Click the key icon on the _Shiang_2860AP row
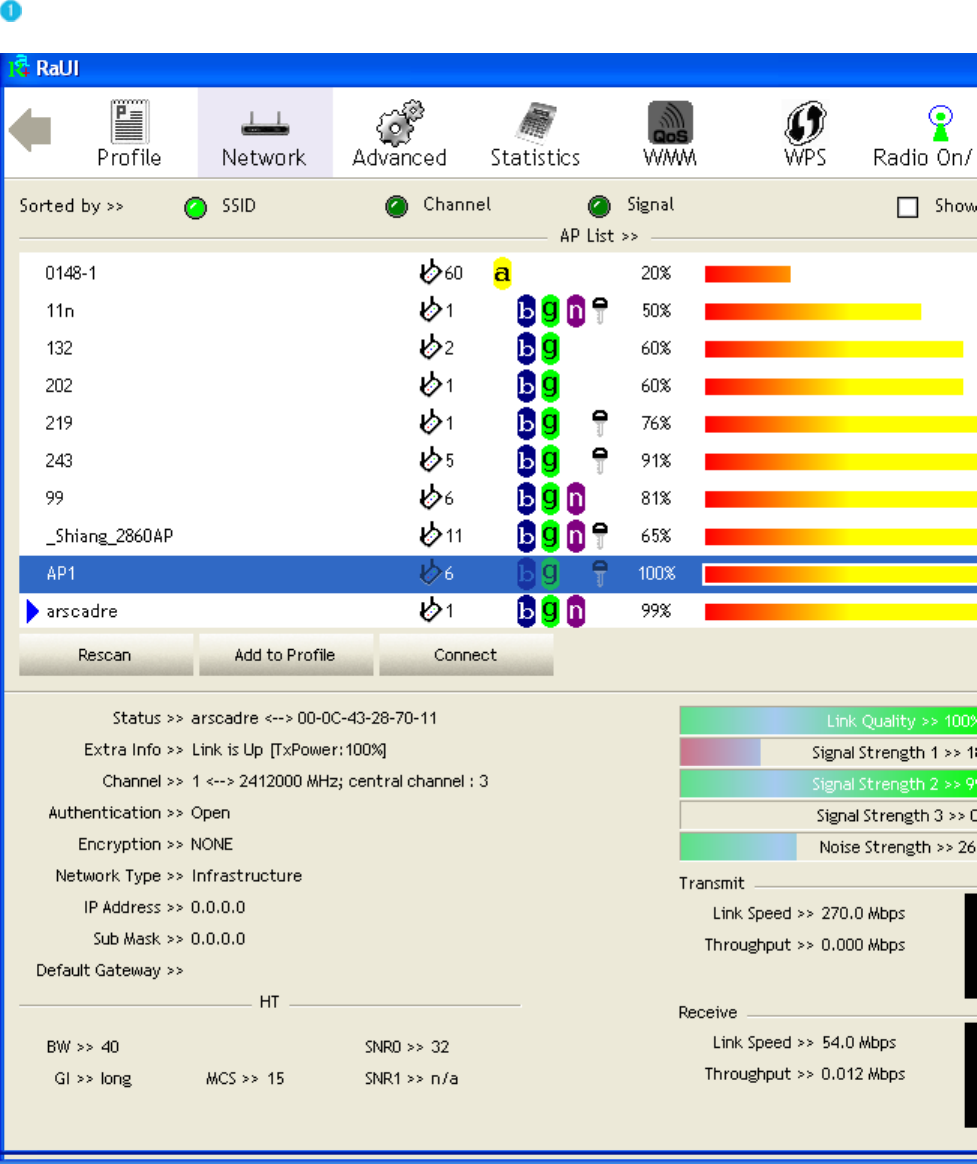 [600, 535]
